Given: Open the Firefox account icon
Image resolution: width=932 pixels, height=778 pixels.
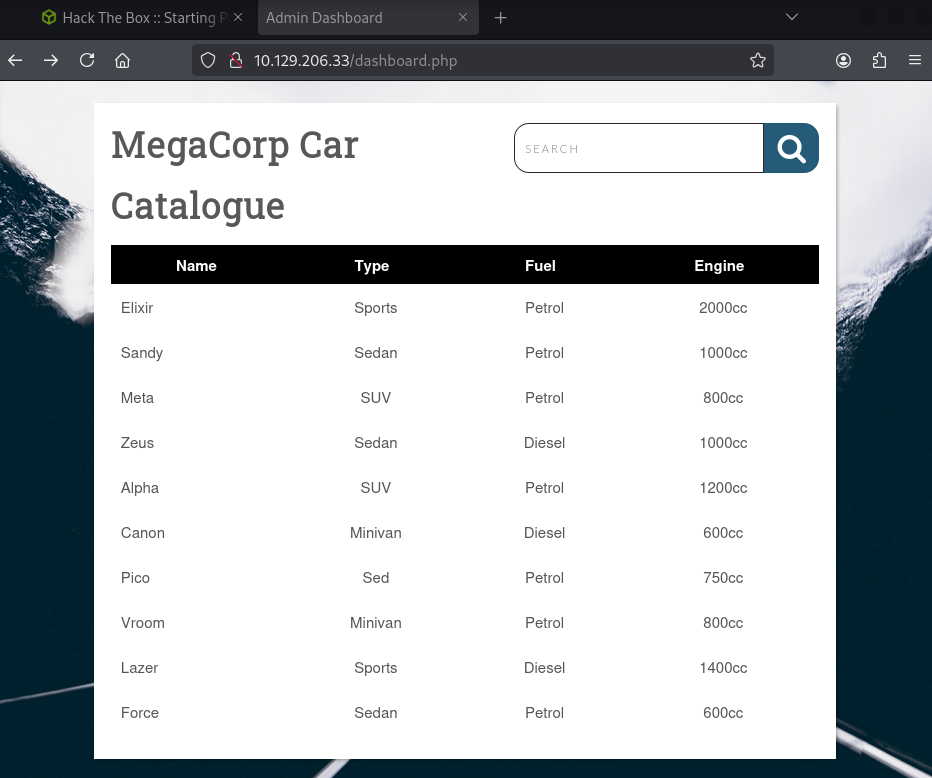Looking at the screenshot, I should coord(843,60).
